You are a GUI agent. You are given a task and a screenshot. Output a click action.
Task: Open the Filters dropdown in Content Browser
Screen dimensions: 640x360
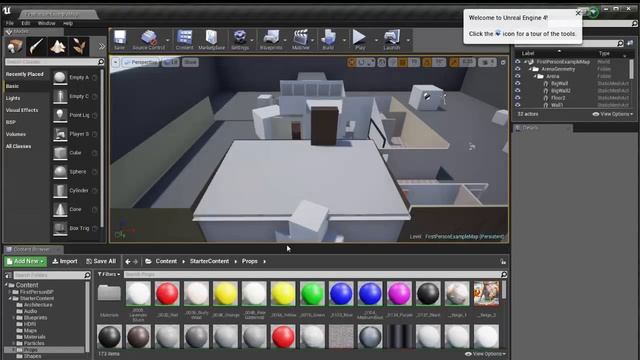click(x=109, y=274)
